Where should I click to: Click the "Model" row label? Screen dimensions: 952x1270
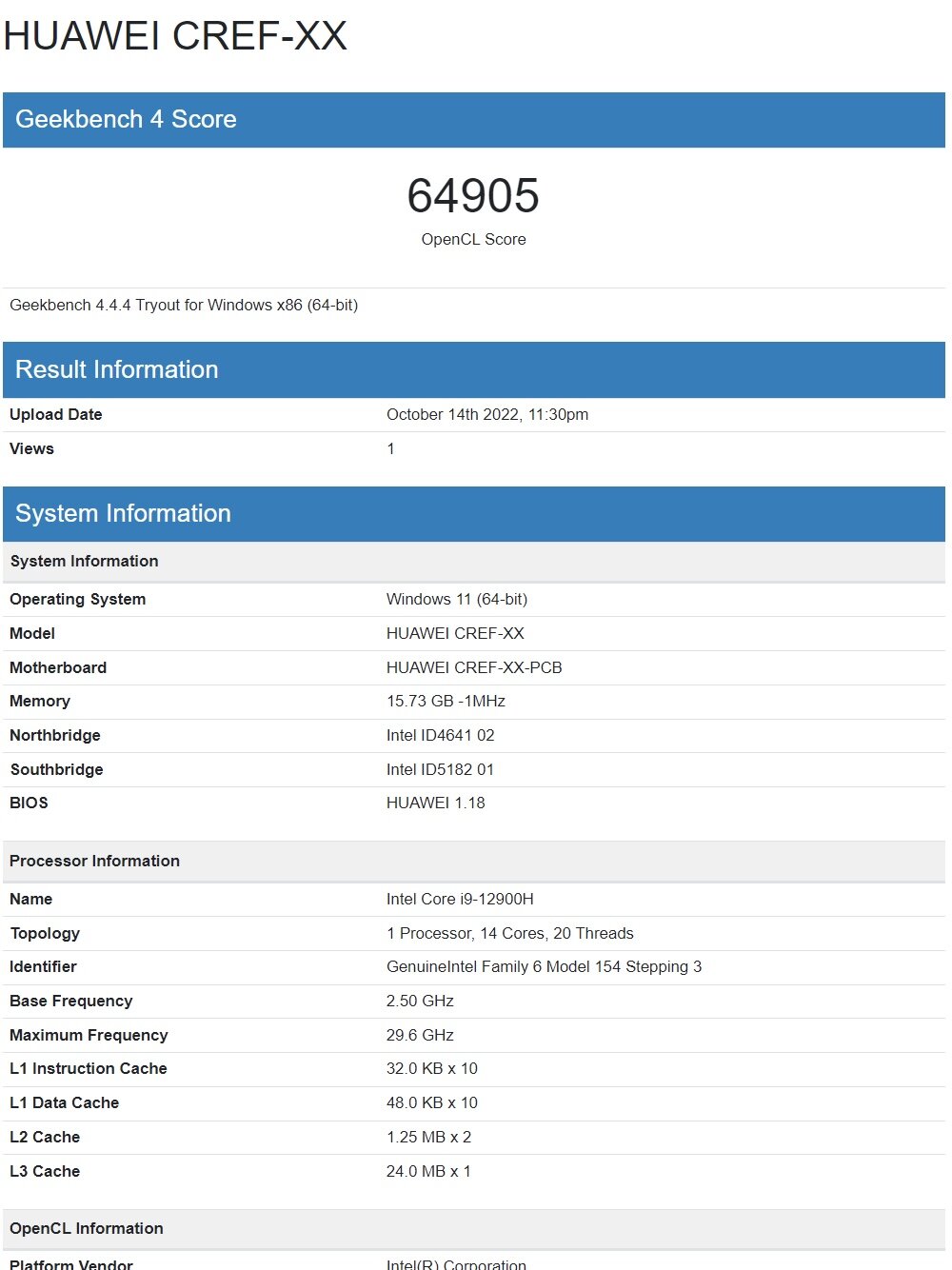[32, 634]
